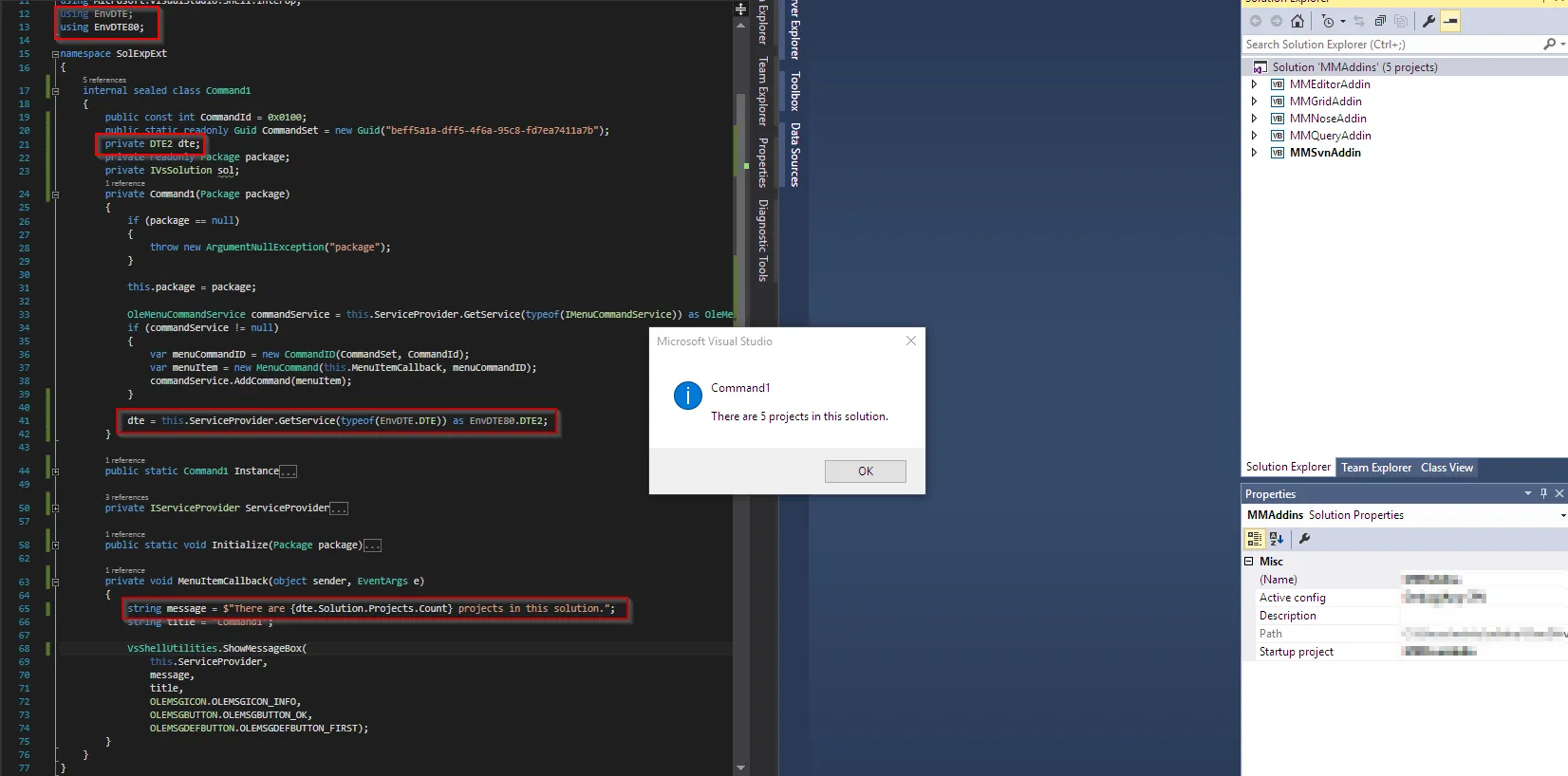Select the (Name) property row
This screenshot has height=776, width=1568.
tap(1412, 580)
